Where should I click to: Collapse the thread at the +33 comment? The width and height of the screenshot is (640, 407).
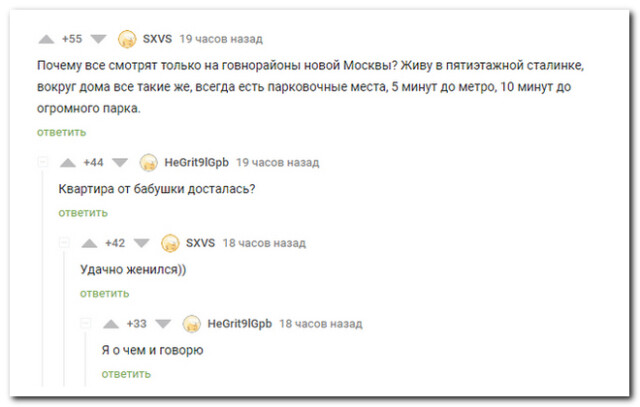click(86, 324)
